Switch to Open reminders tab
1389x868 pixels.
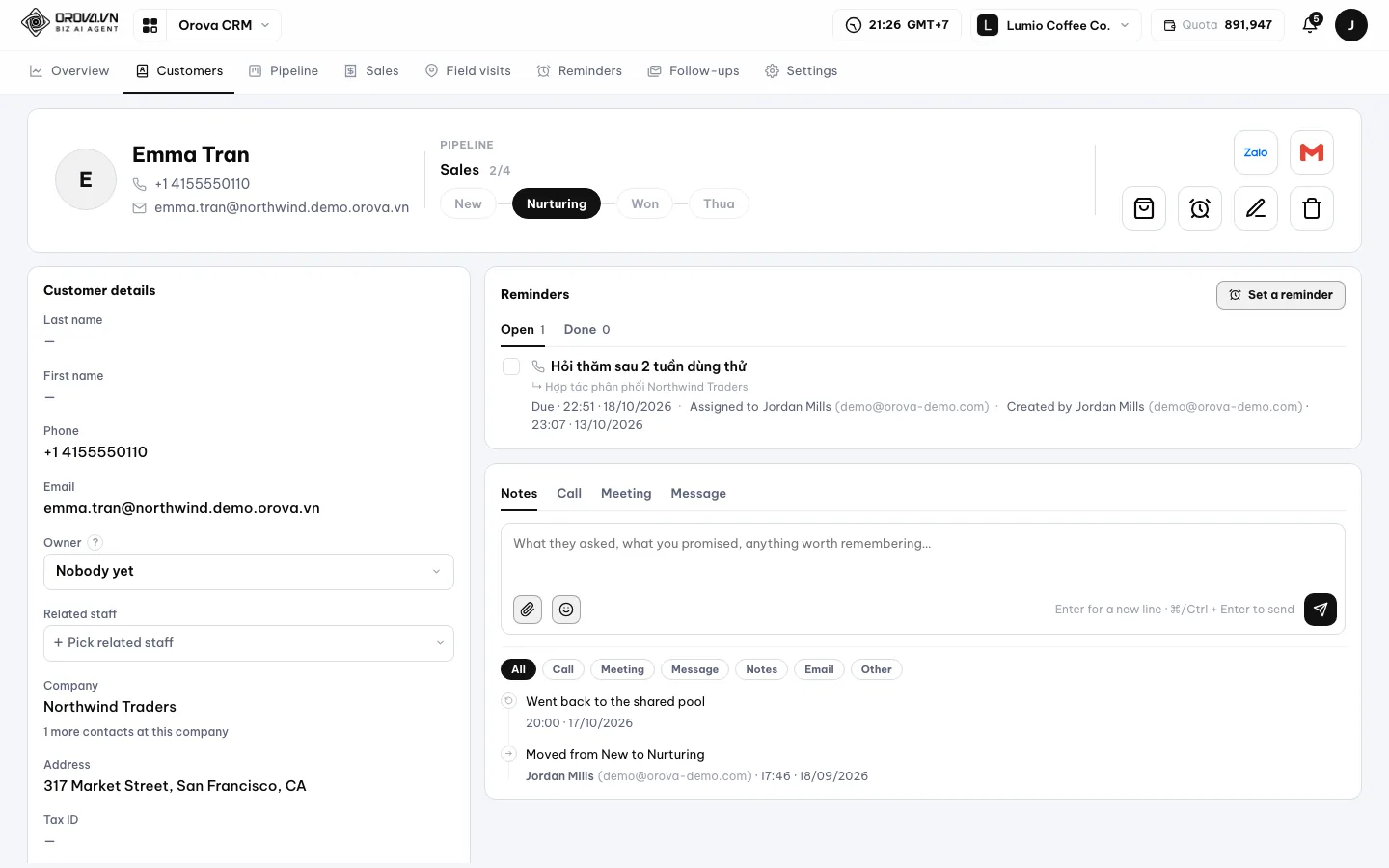523,330
